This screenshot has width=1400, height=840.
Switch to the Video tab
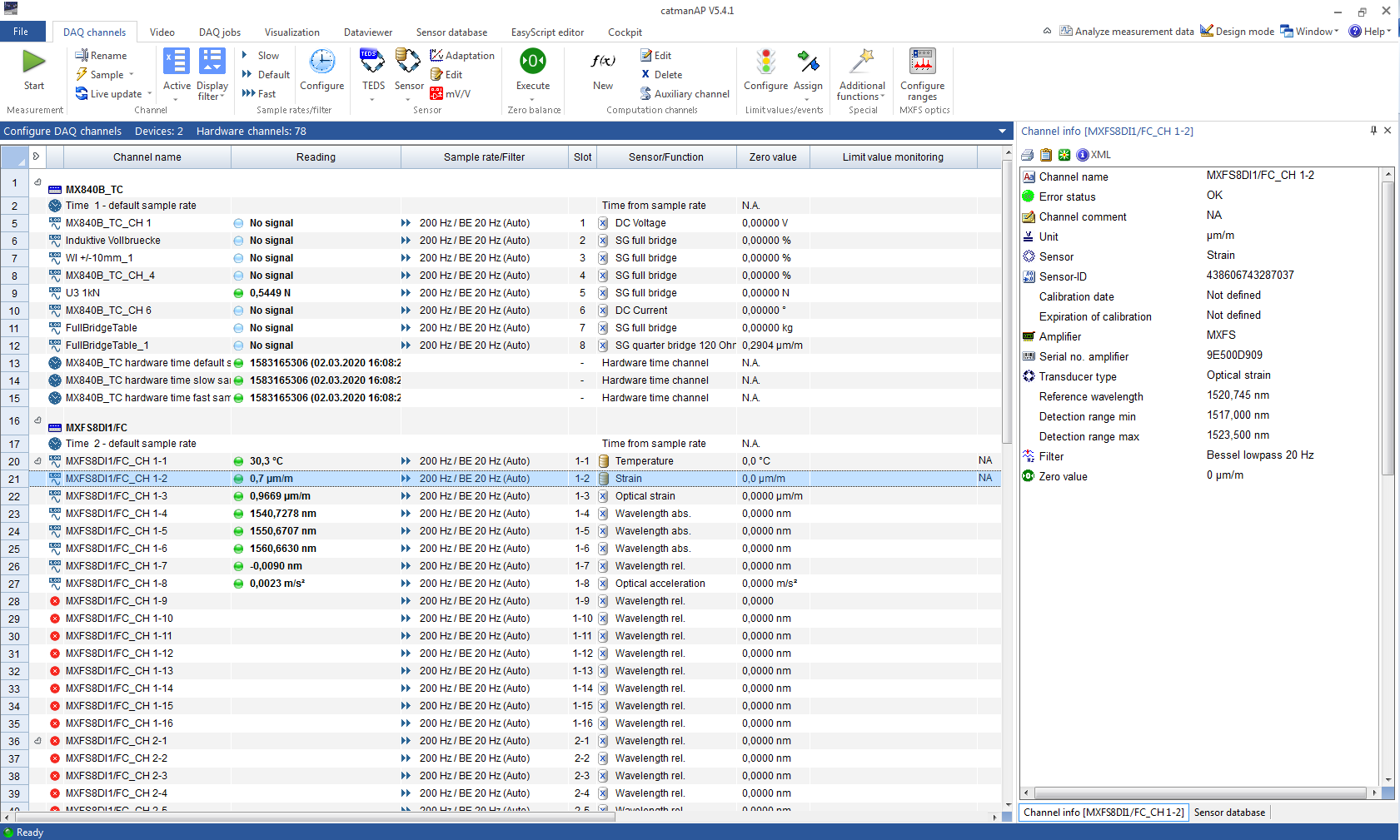162,32
